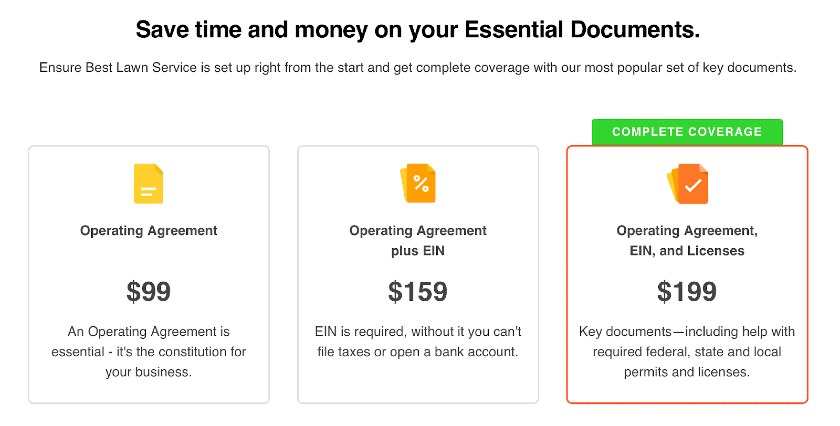Click the "constitution for your business" description text
This screenshot has width=840, height=426.
(x=148, y=352)
